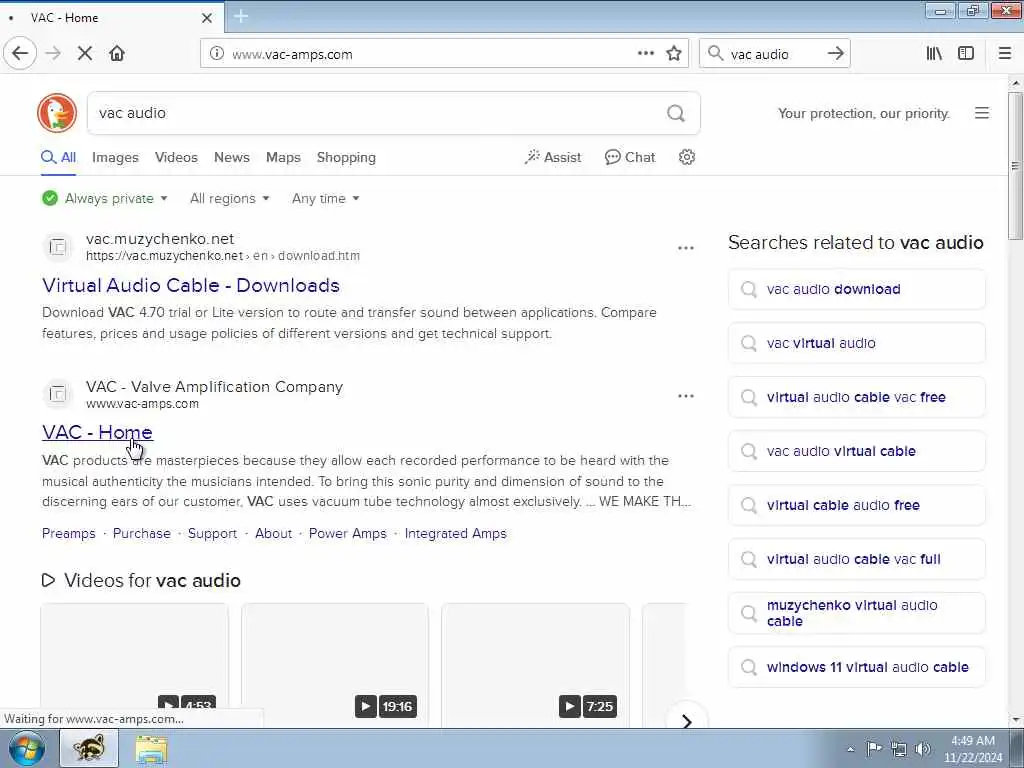The height and width of the screenshot is (768, 1024).
Task: Search related: virtual audio cable vac full
Action: coord(856,560)
